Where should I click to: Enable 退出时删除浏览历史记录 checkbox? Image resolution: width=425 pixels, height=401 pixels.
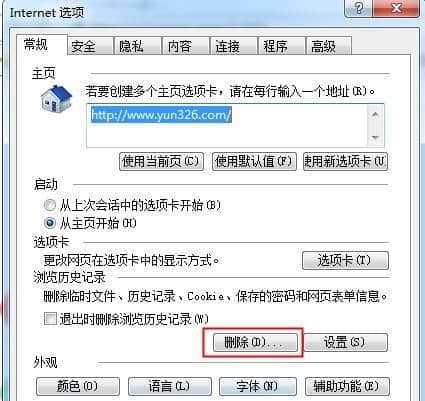(x=50, y=318)
